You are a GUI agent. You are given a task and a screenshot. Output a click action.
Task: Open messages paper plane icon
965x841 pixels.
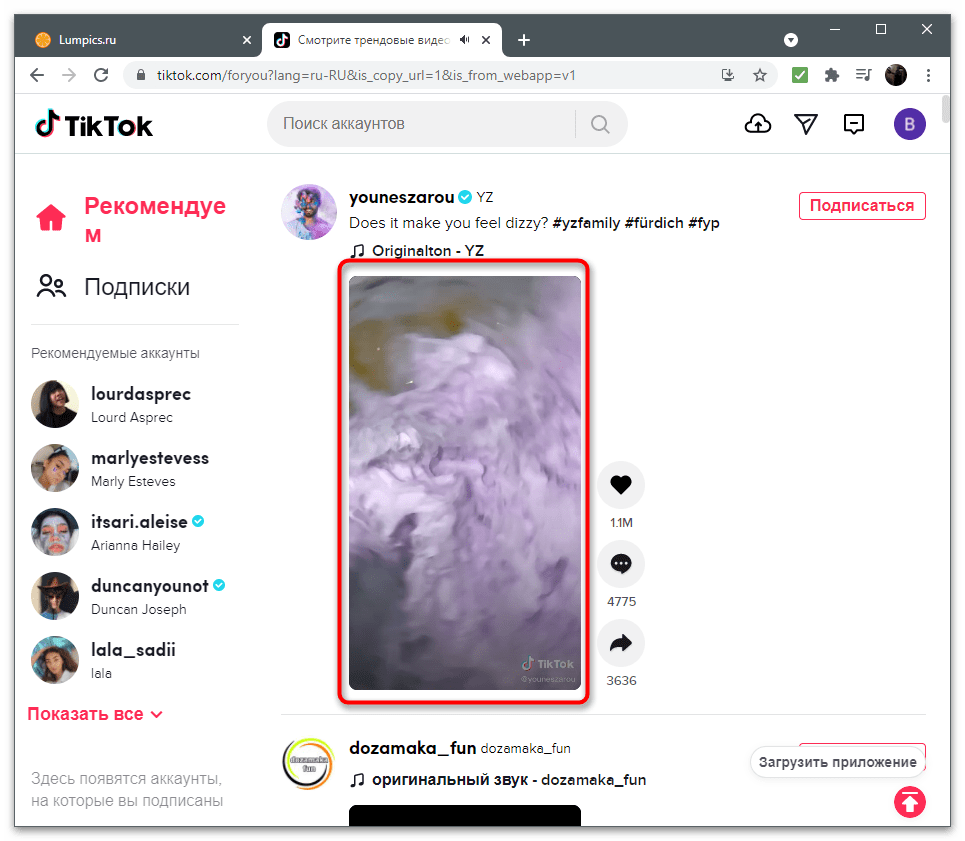tap(806, 124)
